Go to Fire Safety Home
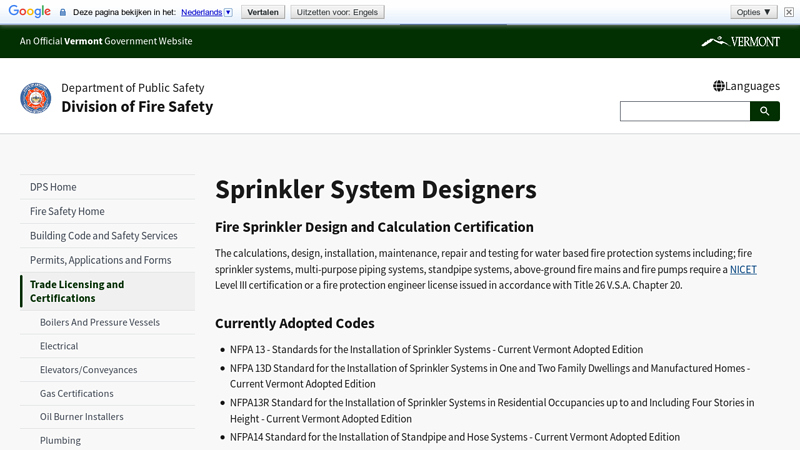This screenshot has width=800, height=450. 108,211
